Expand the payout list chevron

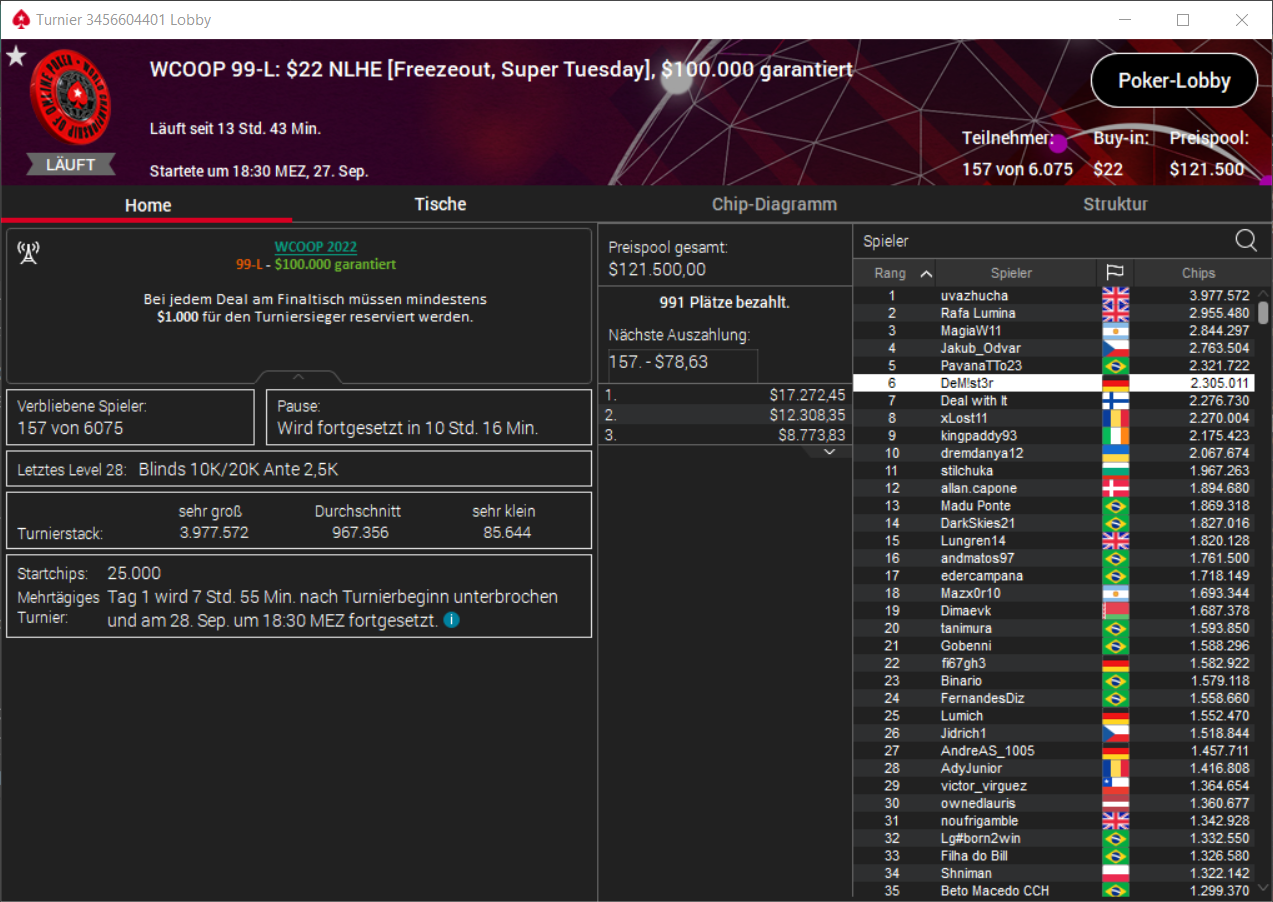(x=829, y=452)
